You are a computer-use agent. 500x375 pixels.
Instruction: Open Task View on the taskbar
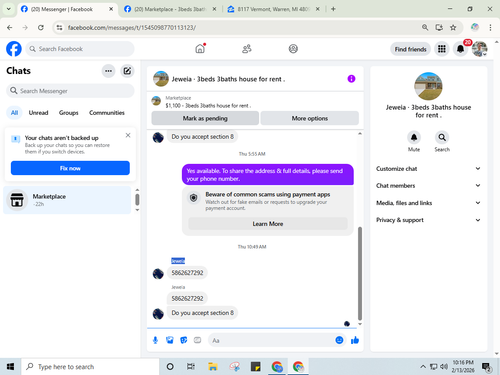coord(191,367)
